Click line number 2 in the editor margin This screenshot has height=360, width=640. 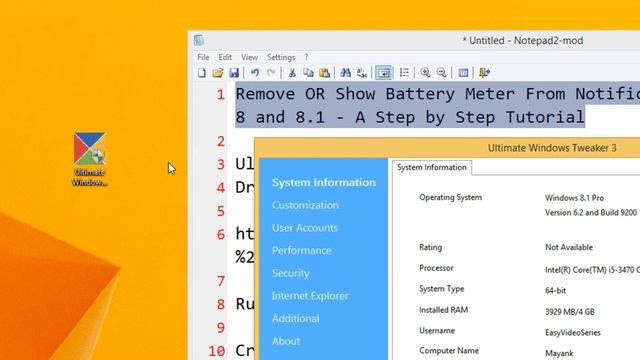coord(220,141)
